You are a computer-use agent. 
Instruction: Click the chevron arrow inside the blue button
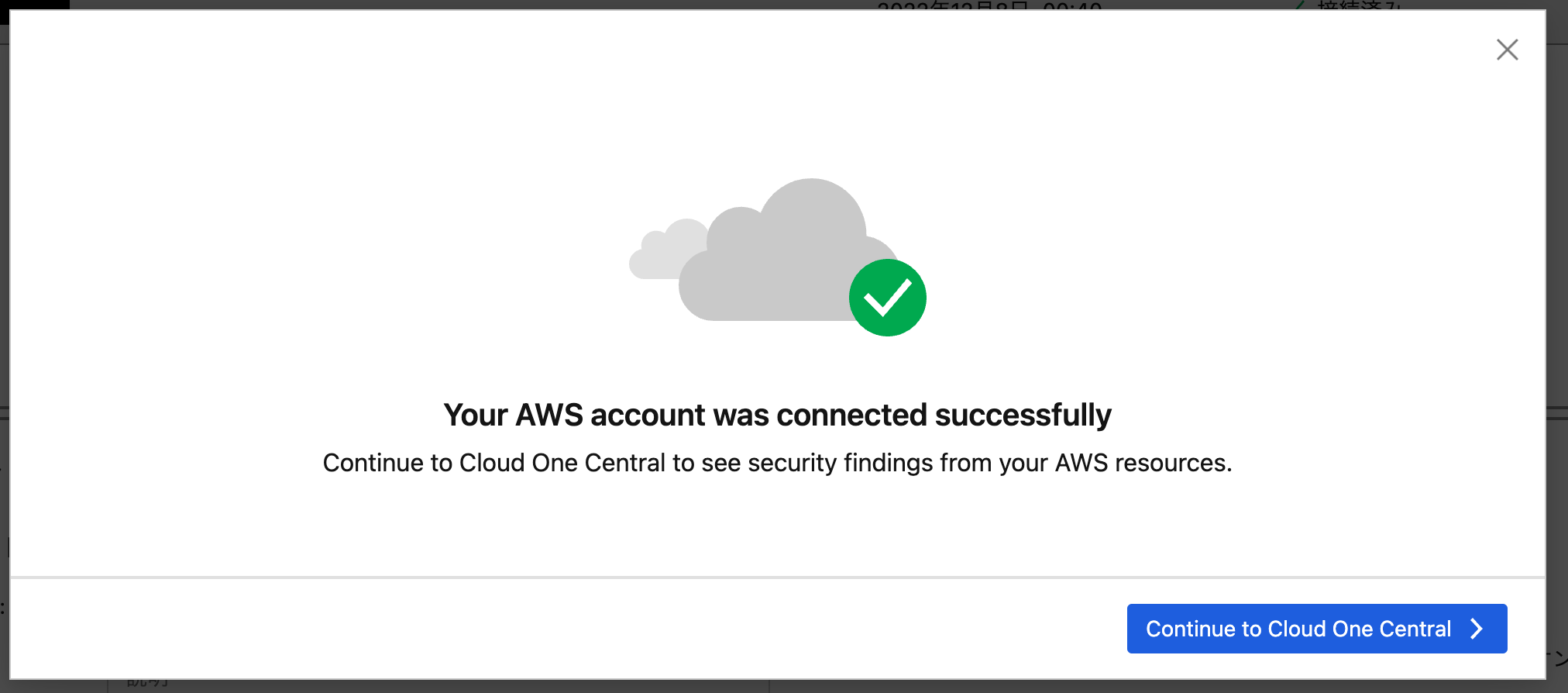[x=1477, y=629]
